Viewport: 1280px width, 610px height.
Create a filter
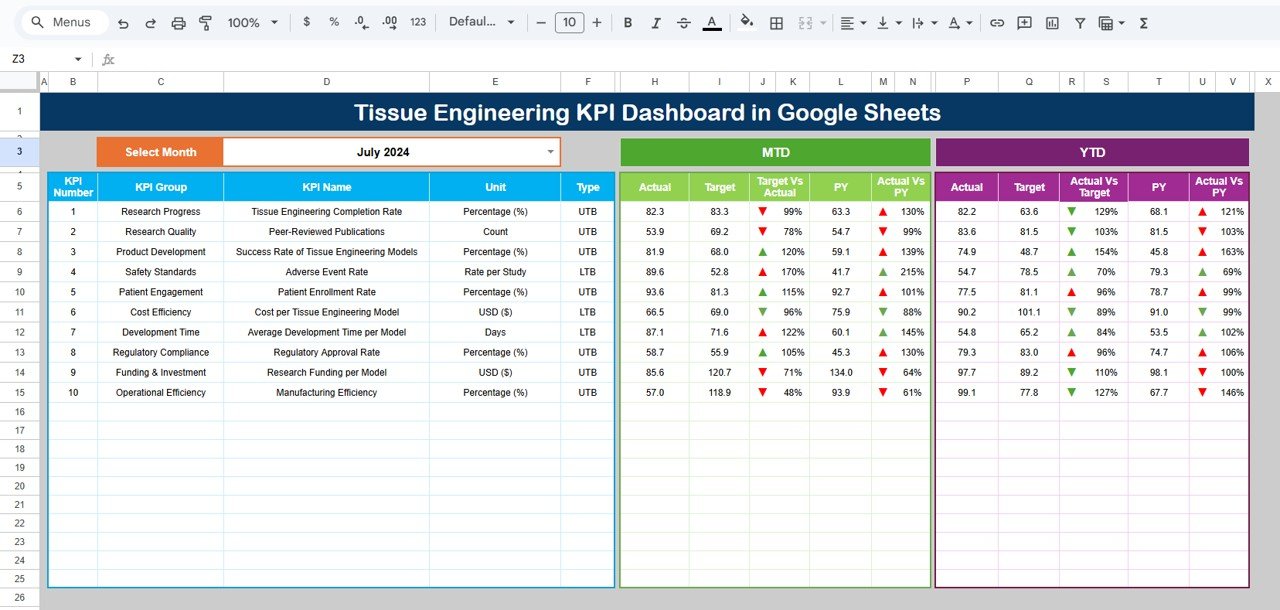pos(1079,22)
